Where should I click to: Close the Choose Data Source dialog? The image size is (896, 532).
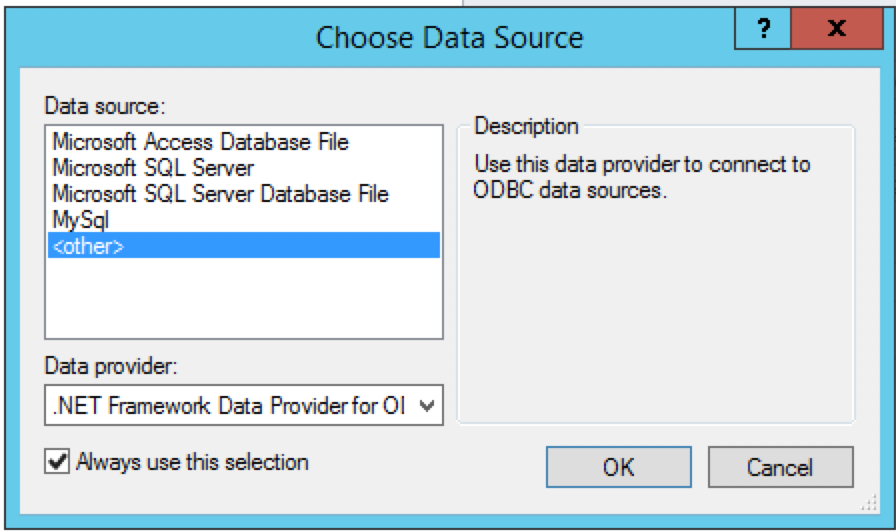coord(837,28)
